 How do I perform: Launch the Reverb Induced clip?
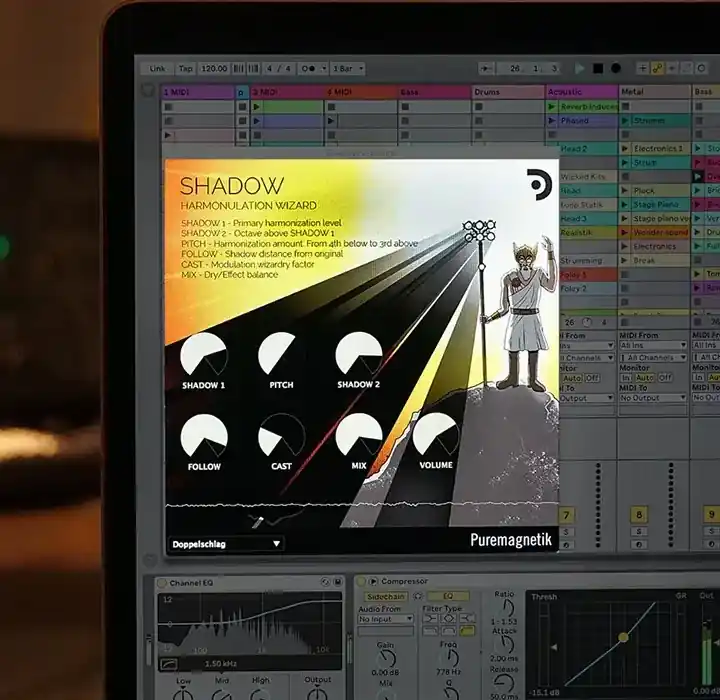[551, 107]
